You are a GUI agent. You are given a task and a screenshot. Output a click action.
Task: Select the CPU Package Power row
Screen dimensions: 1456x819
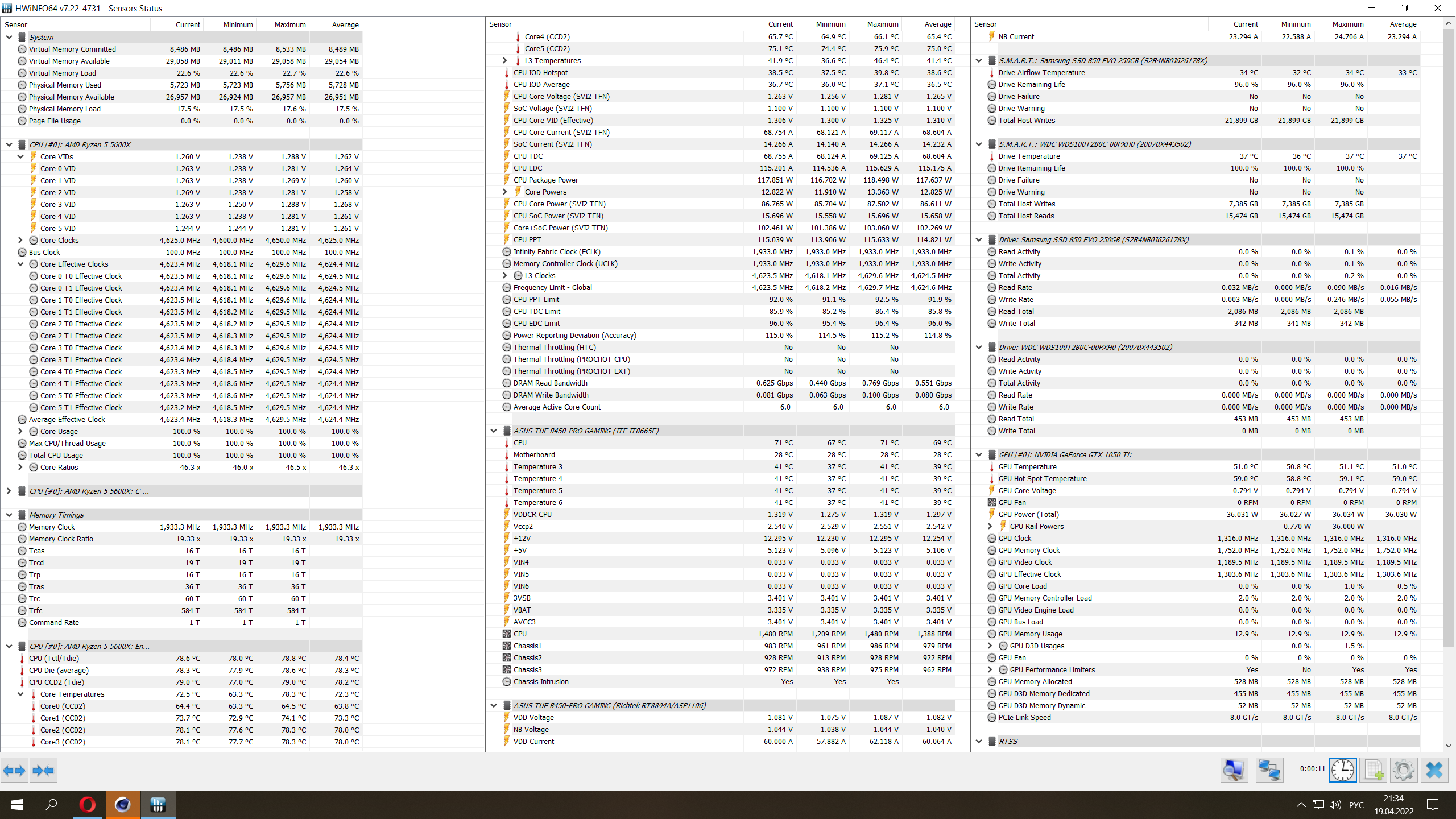(x=545, y=180)
